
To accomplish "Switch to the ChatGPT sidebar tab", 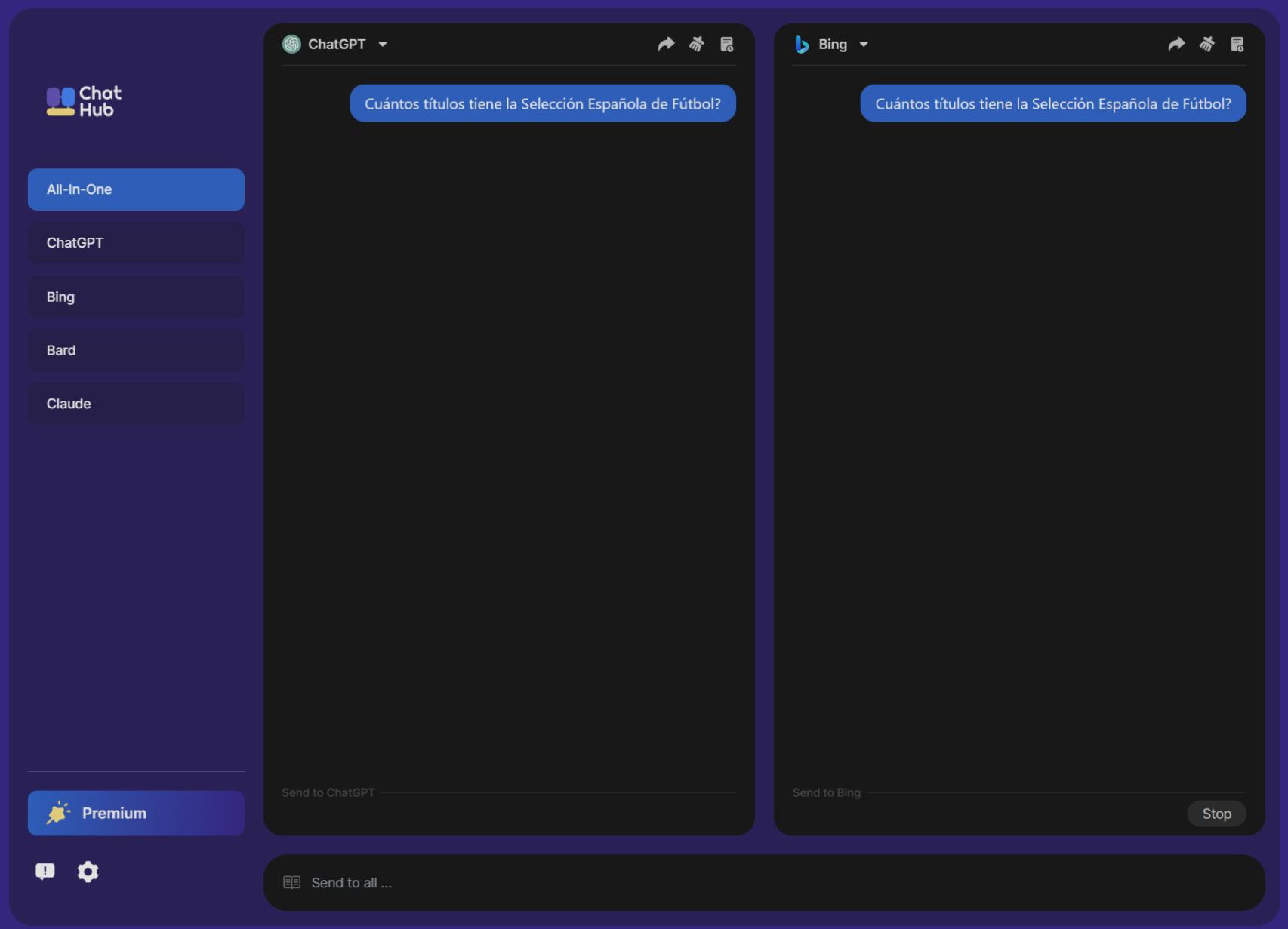I will click(x=136, y=243).
